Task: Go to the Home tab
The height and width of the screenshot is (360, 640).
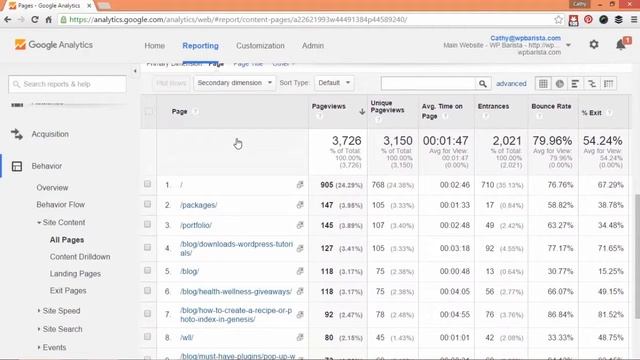Action: pyautogui.click(x=155, y=46)
